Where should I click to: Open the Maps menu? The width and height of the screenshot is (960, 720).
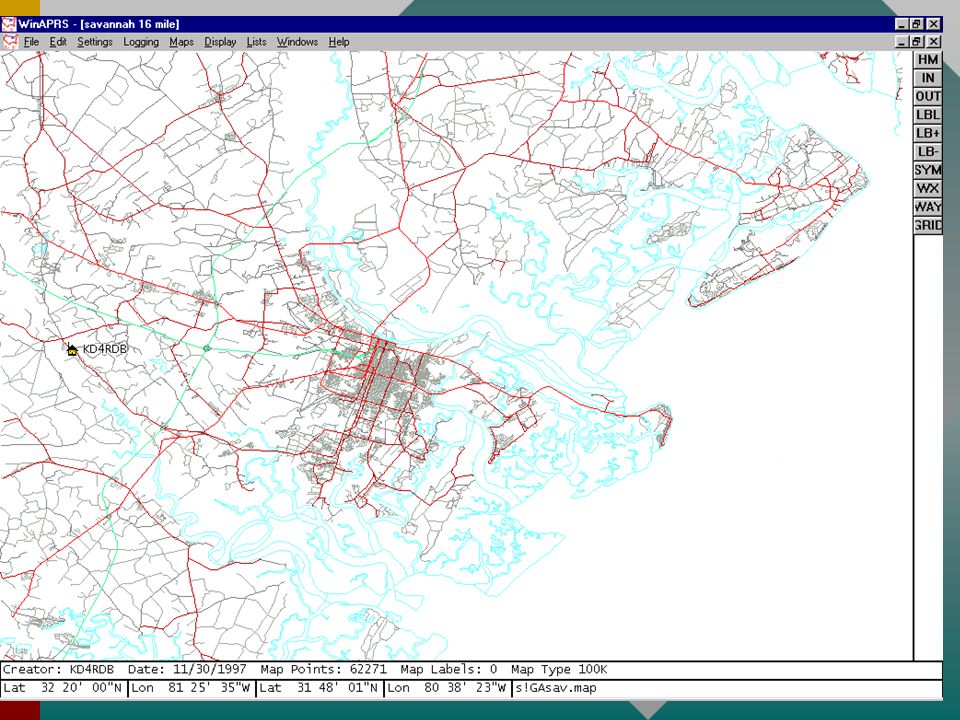point(181,42)
